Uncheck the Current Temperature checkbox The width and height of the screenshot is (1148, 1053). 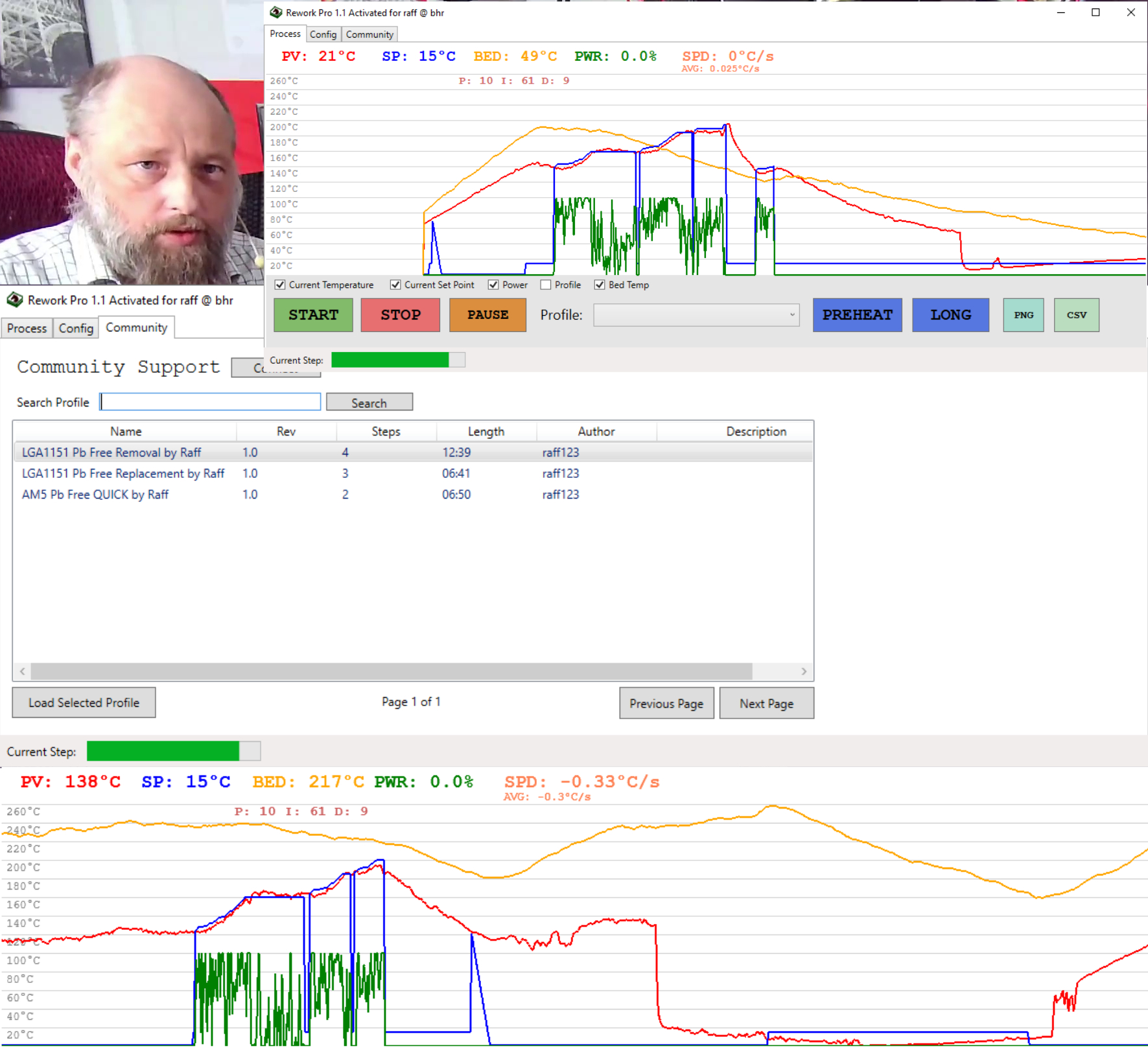click(280, 285)
